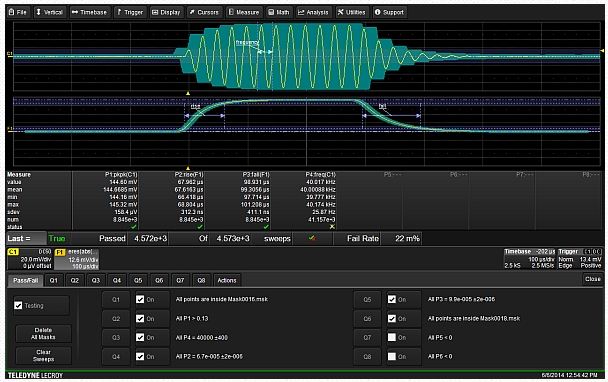Click the red X status under P4
This screenshot has height=382, width=608.
(332, 226)
